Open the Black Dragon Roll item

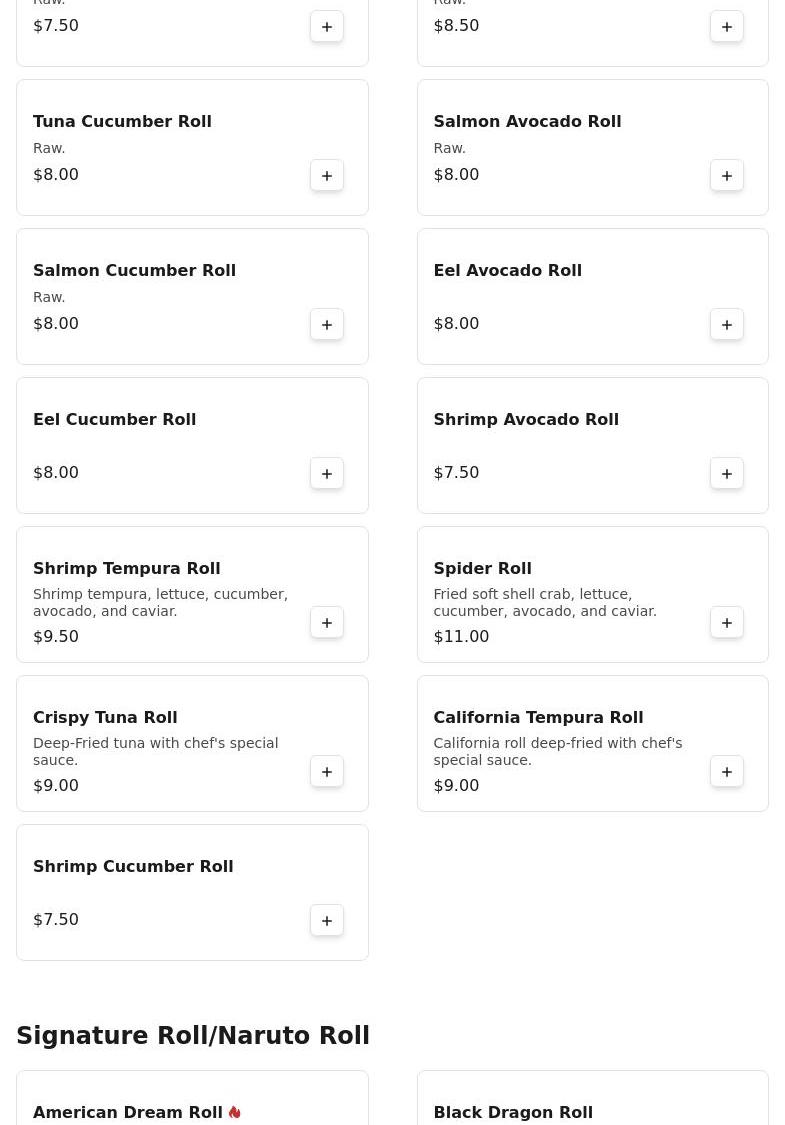click(512, 1112)
